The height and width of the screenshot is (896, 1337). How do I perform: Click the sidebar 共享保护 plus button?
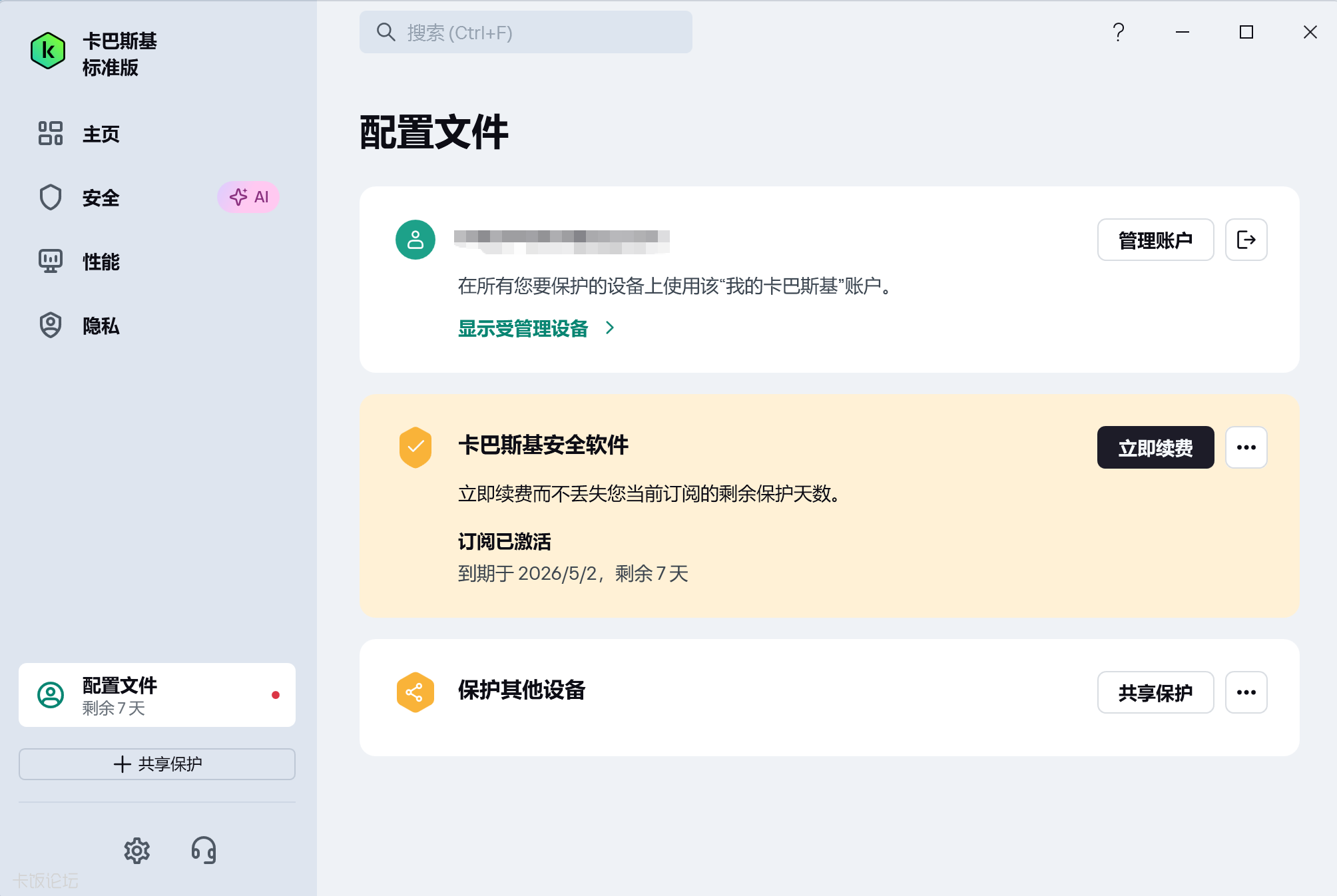157,764
